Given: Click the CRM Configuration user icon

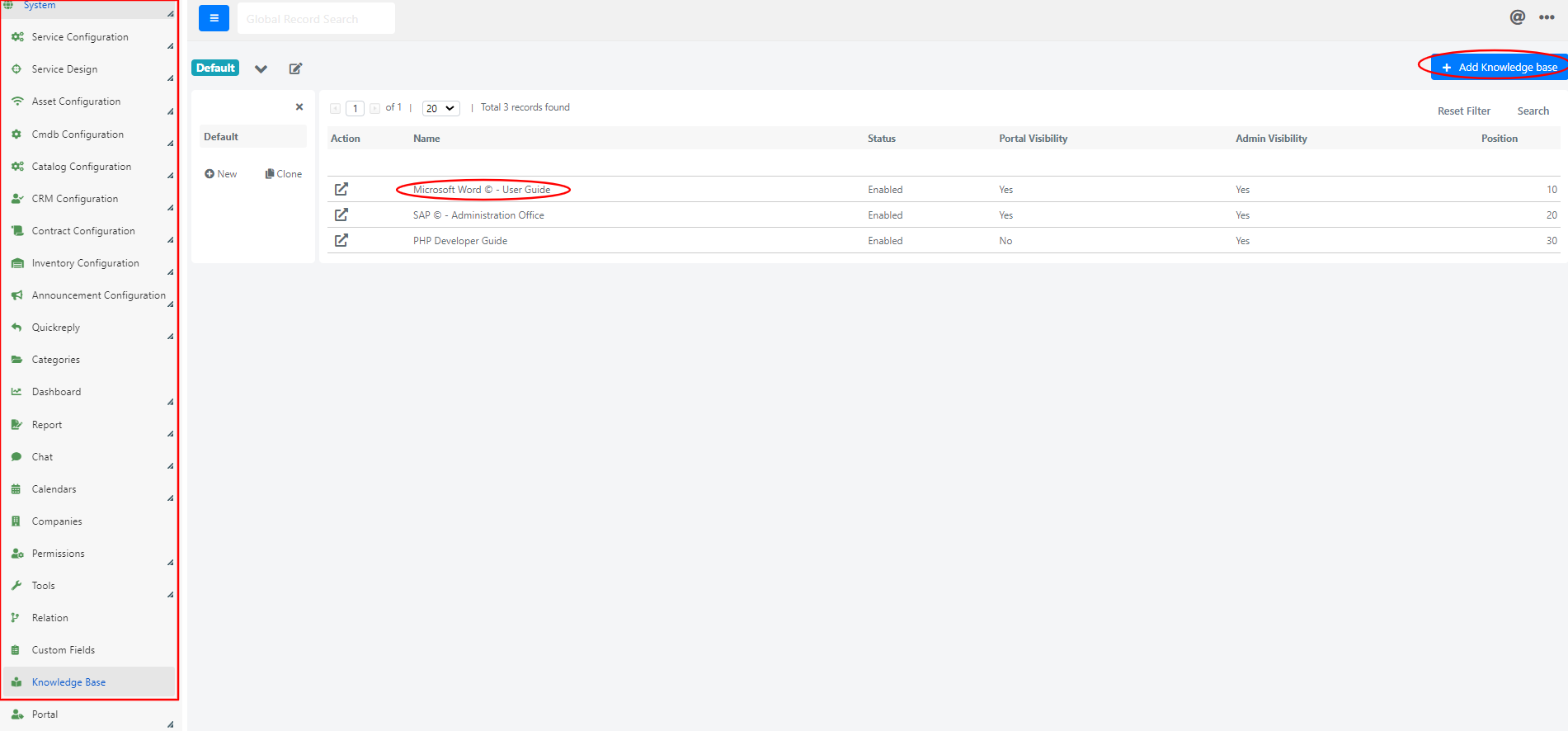Looking at the screenshot, I should (17, 199).
